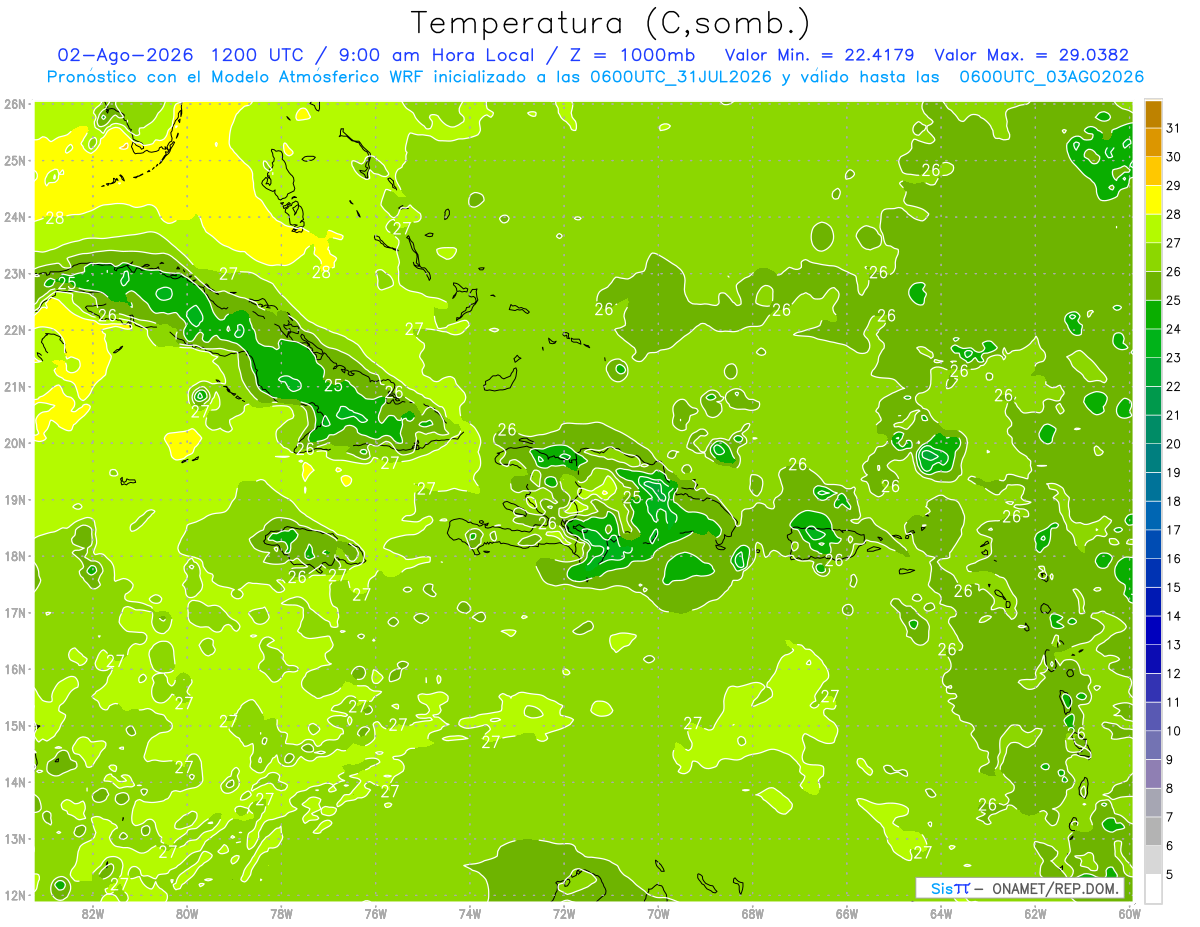Click the '64W' longitude label

click(x=941, y=914)
